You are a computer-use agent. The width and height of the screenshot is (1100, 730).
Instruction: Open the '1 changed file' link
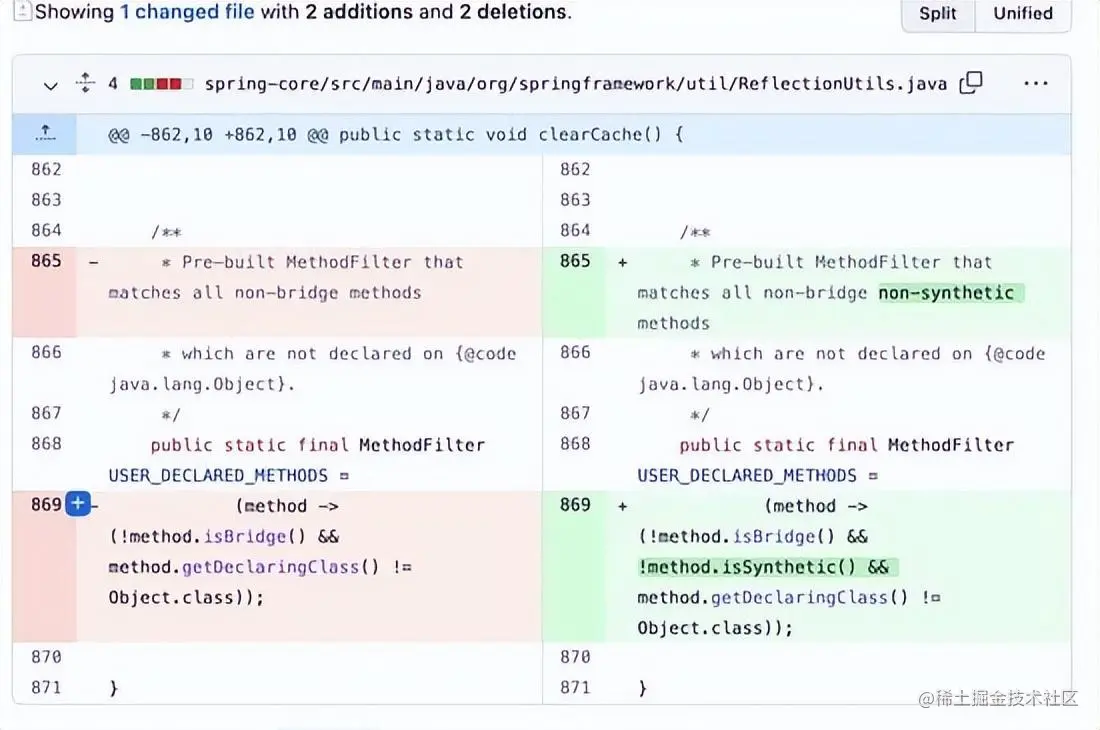(187, 12)
